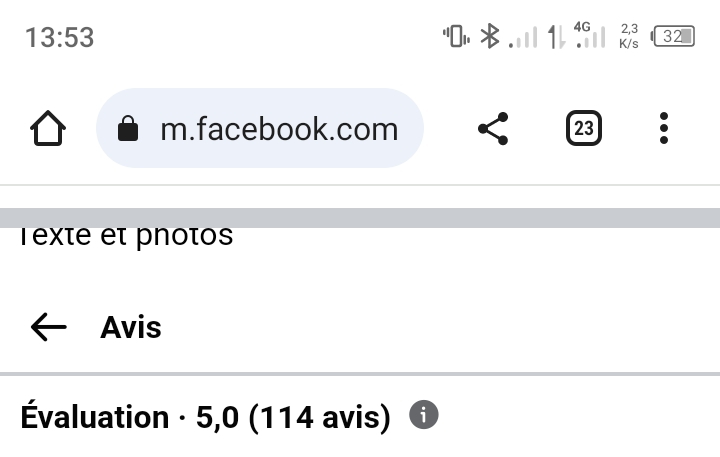This screenshot has width=720, height=457.
Task: Tap the Chrome home icon
Action: [x=48, y=129]
